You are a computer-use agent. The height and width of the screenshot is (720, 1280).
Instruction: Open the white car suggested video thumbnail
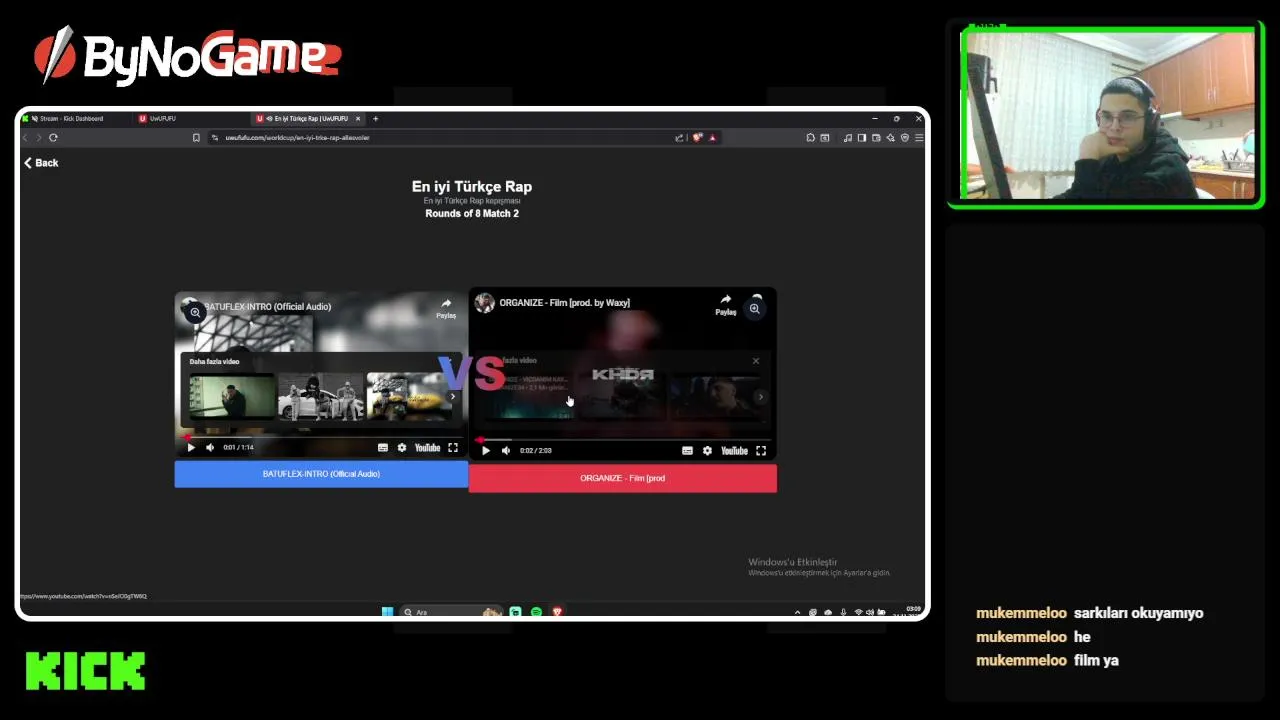320,396
